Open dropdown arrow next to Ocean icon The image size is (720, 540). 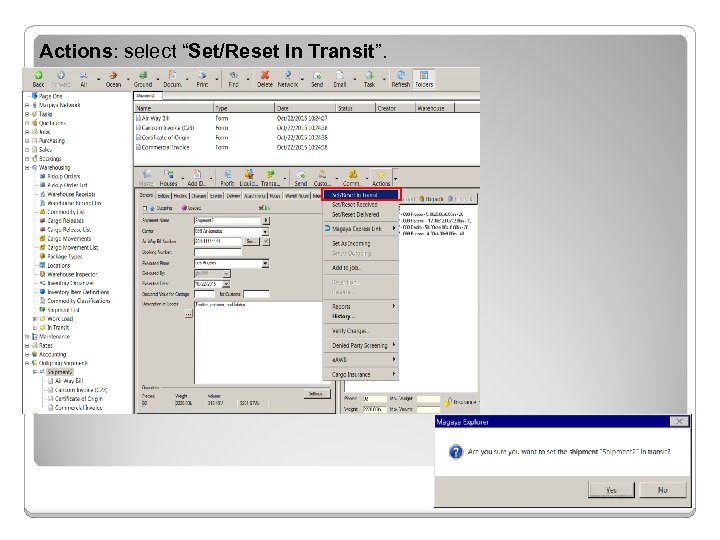pyautogui.click(x=128, y=79)
